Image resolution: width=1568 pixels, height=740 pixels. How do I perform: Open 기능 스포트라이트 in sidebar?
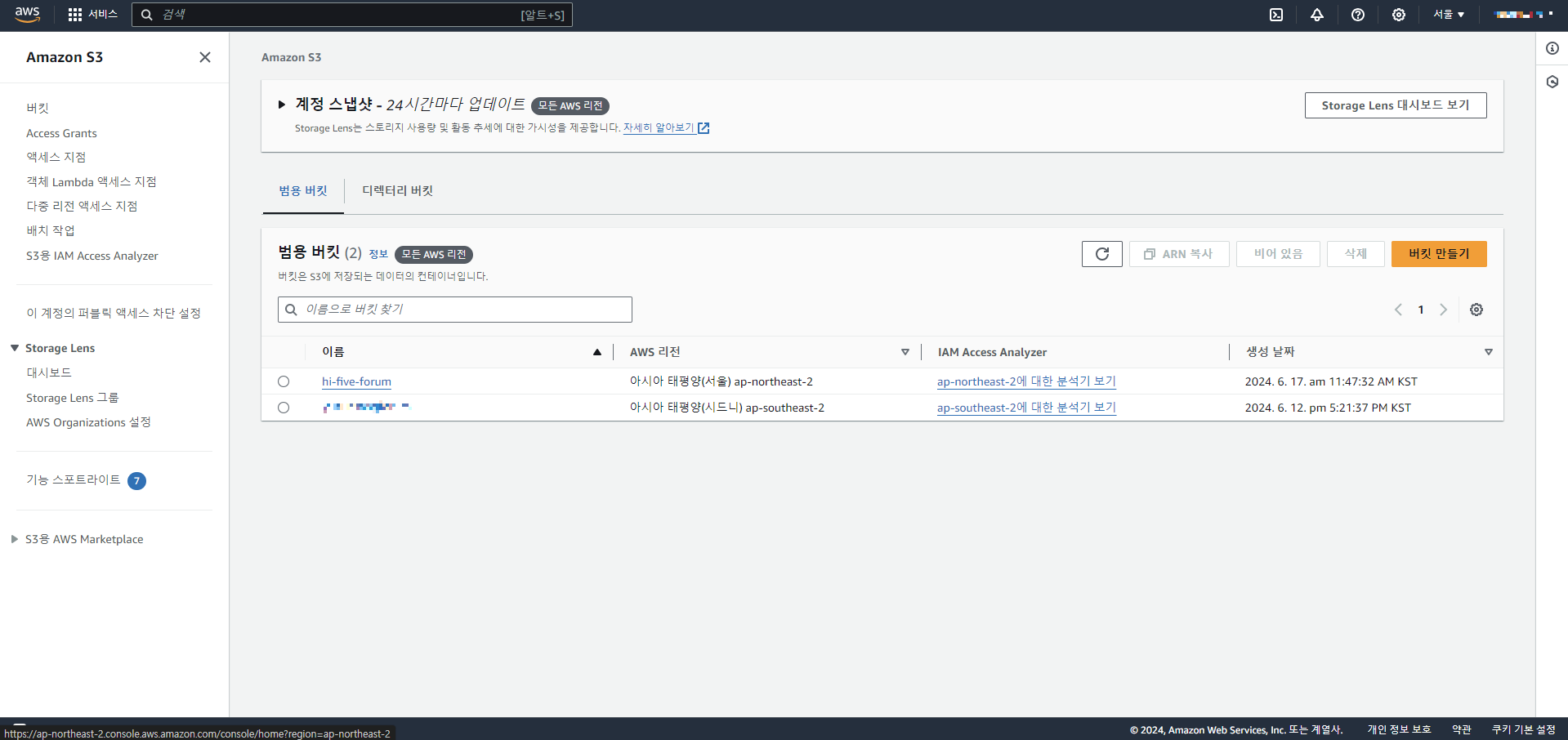tap(74, 480)
